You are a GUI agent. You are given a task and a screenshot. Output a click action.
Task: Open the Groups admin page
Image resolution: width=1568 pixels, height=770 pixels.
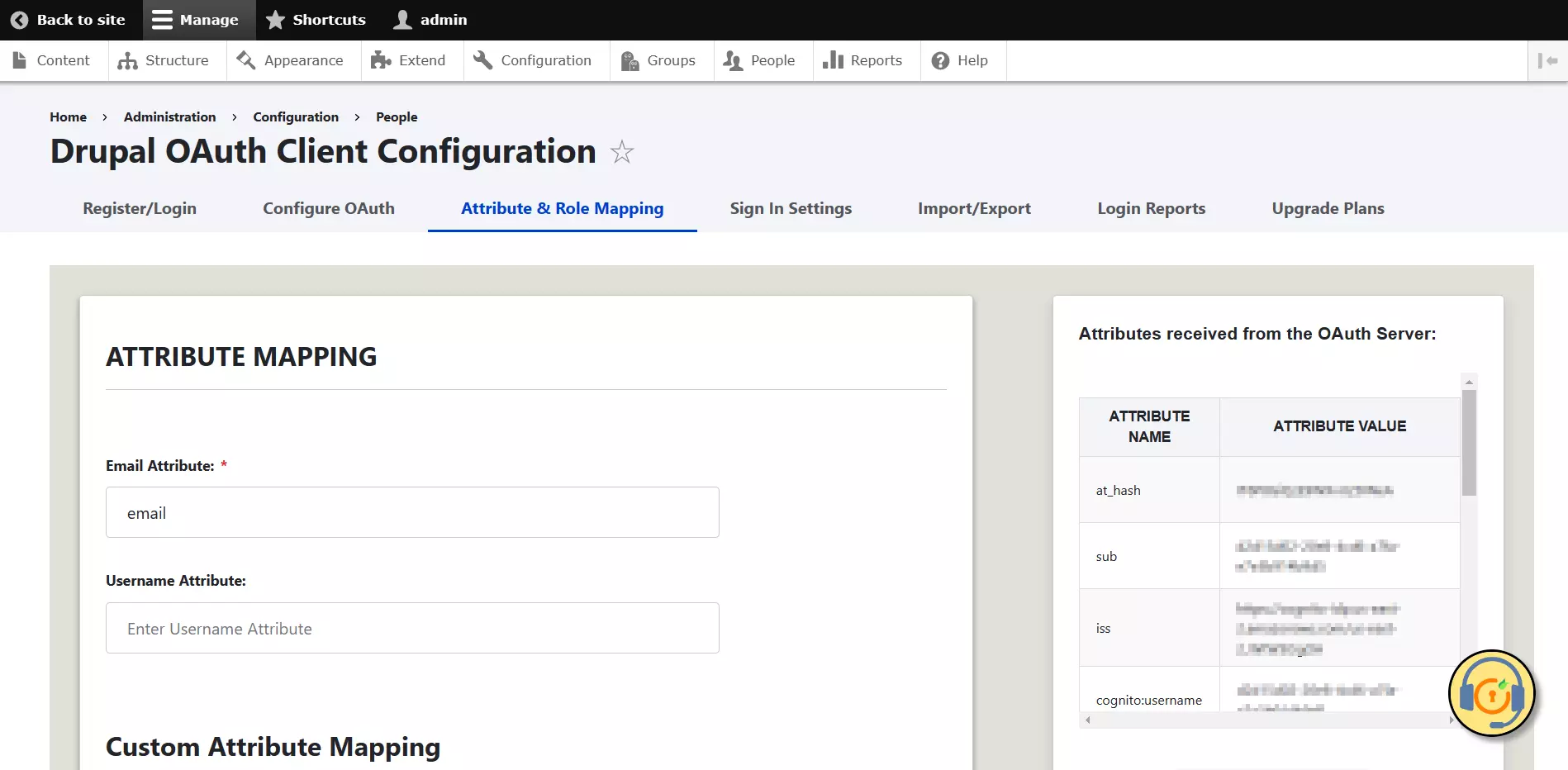(x=658, y=60)
